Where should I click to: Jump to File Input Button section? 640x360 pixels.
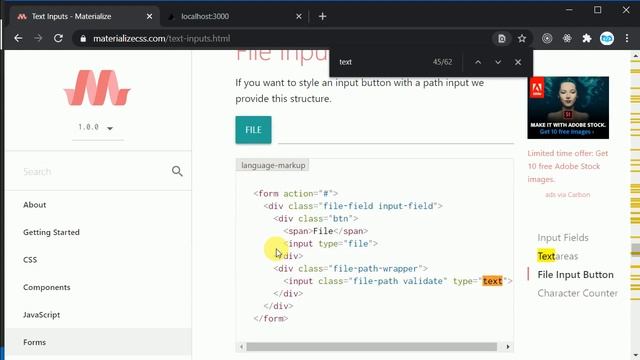[x=576, y=275]
